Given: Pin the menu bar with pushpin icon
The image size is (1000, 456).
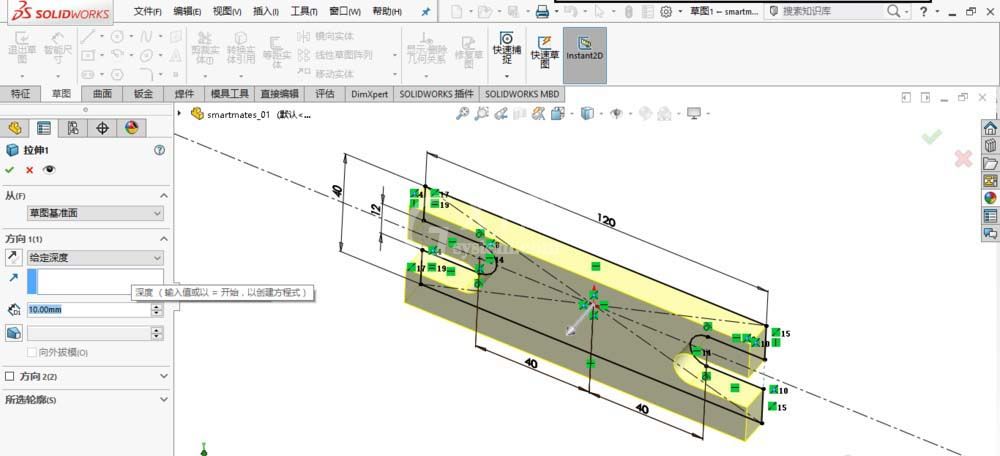Looking at the screenshot, I should (426, 11).
